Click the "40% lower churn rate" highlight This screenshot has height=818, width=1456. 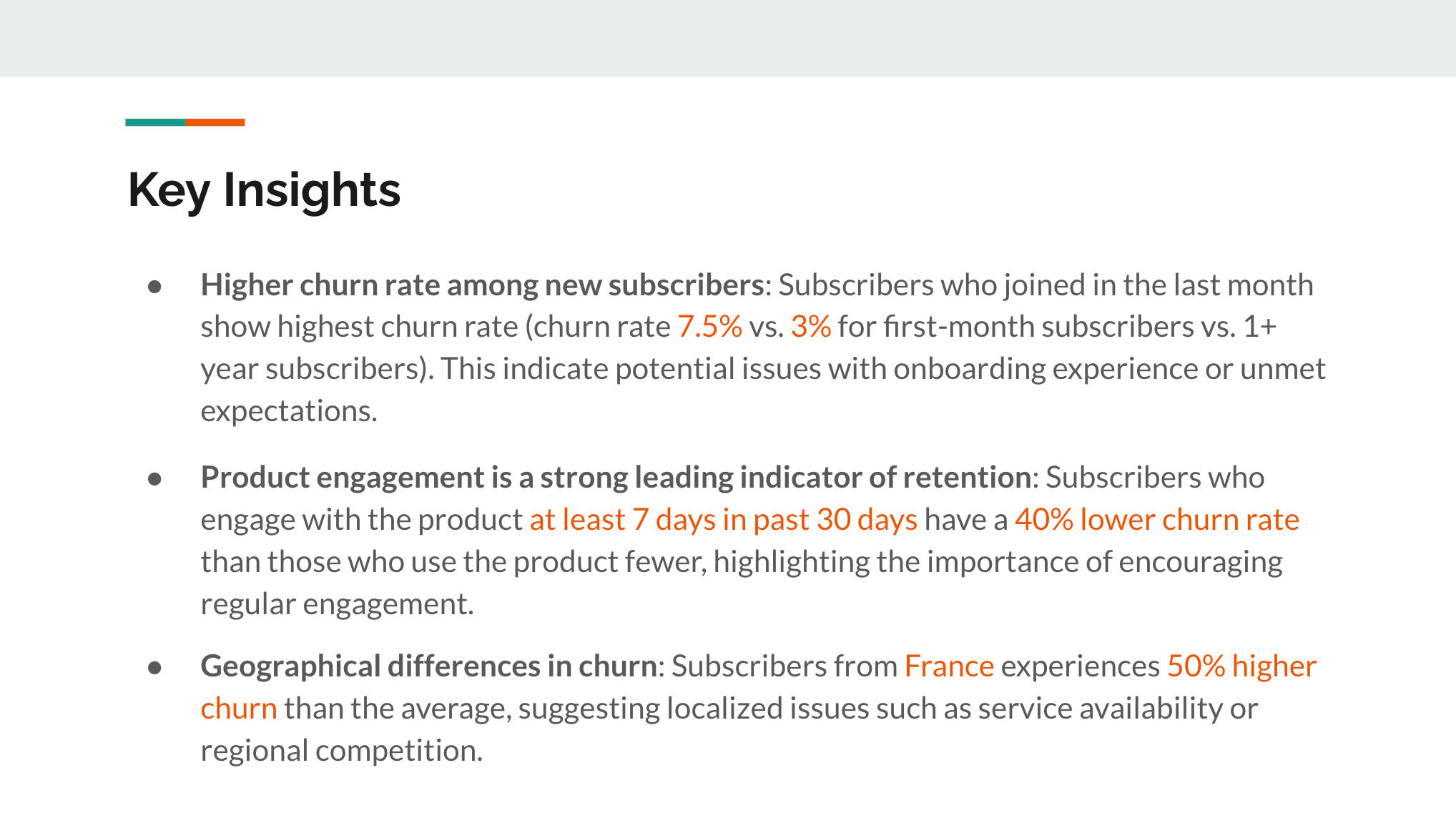1156,520
